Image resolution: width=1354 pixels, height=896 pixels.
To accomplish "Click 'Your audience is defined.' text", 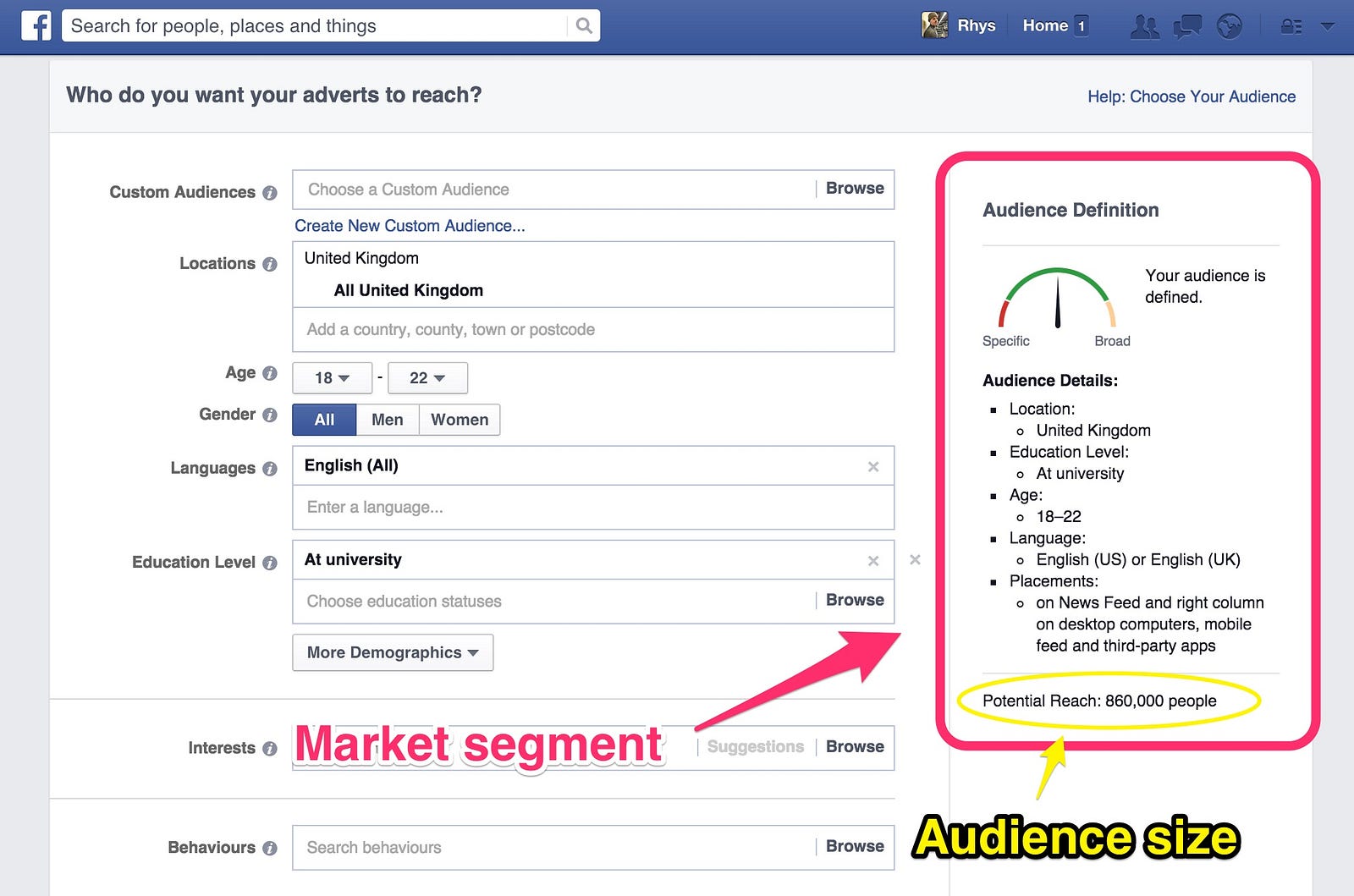I will [x=1205, y=286].
